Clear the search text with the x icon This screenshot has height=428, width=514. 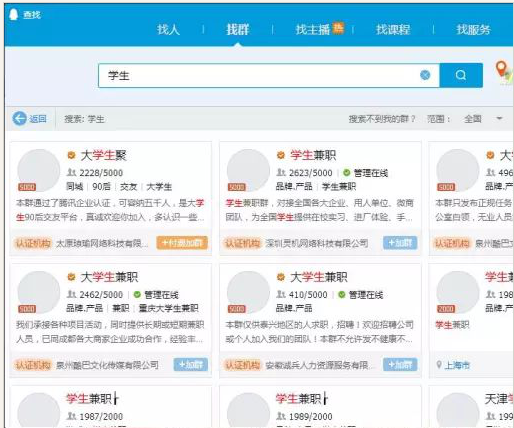click(425, 75)
